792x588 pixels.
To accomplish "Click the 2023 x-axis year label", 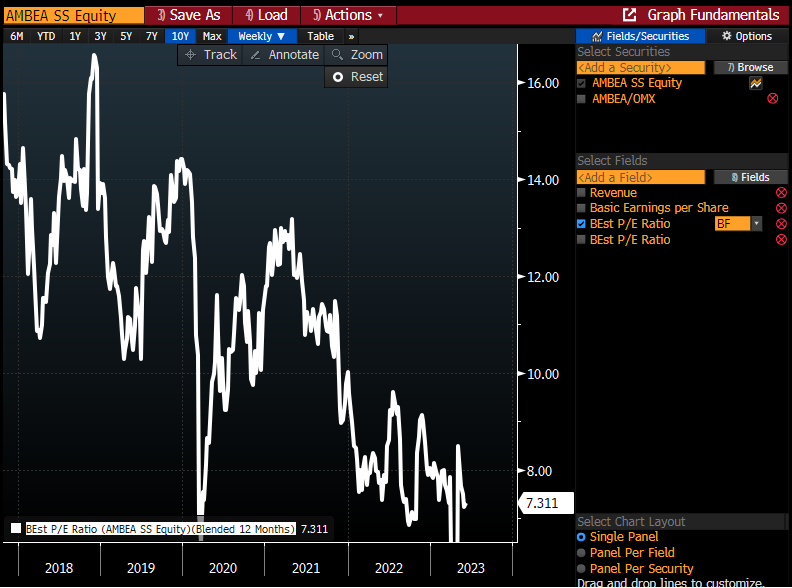I will [471, 568].
